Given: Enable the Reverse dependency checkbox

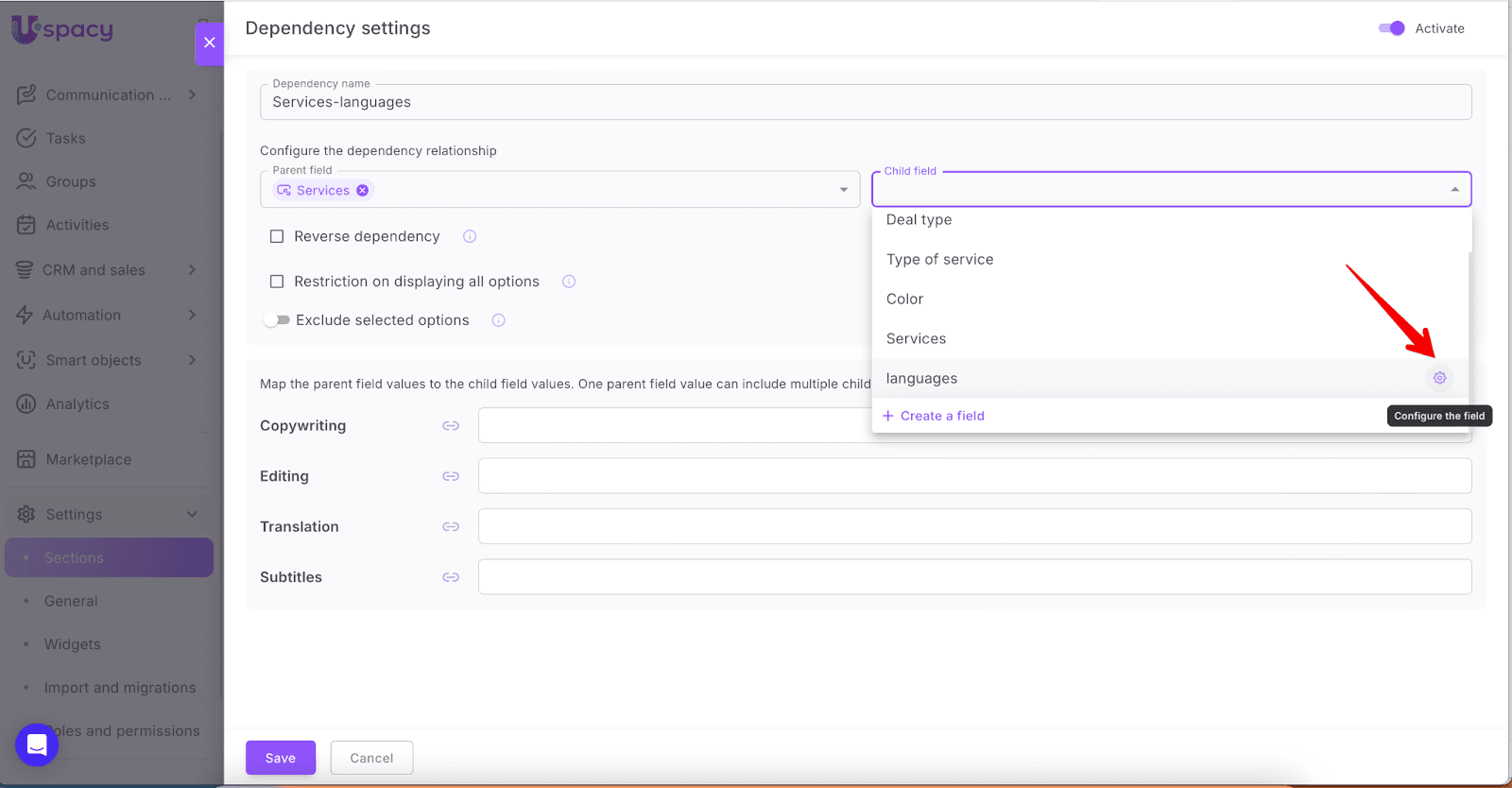Looking at the screenshot, I should [277, 236].
